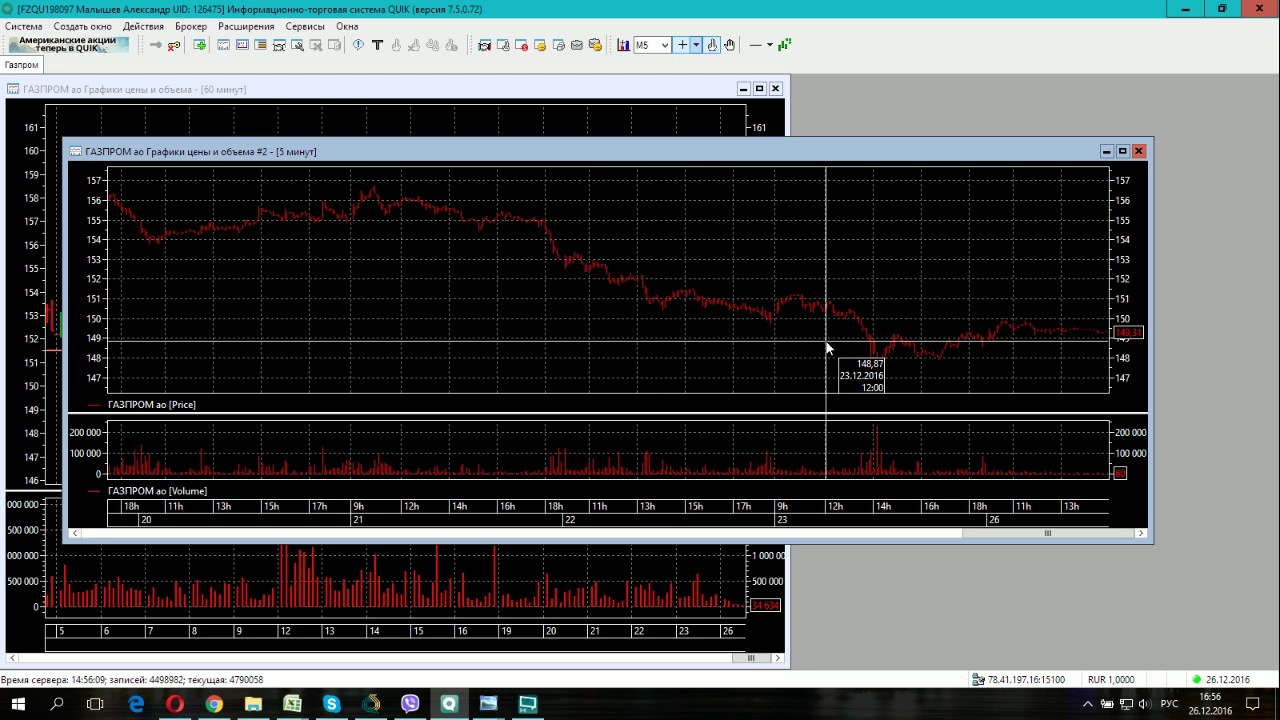This screenshot has height=720, width=1280.
Task: Launch Google Chrome from the taskbar
Action: point(214,704)
